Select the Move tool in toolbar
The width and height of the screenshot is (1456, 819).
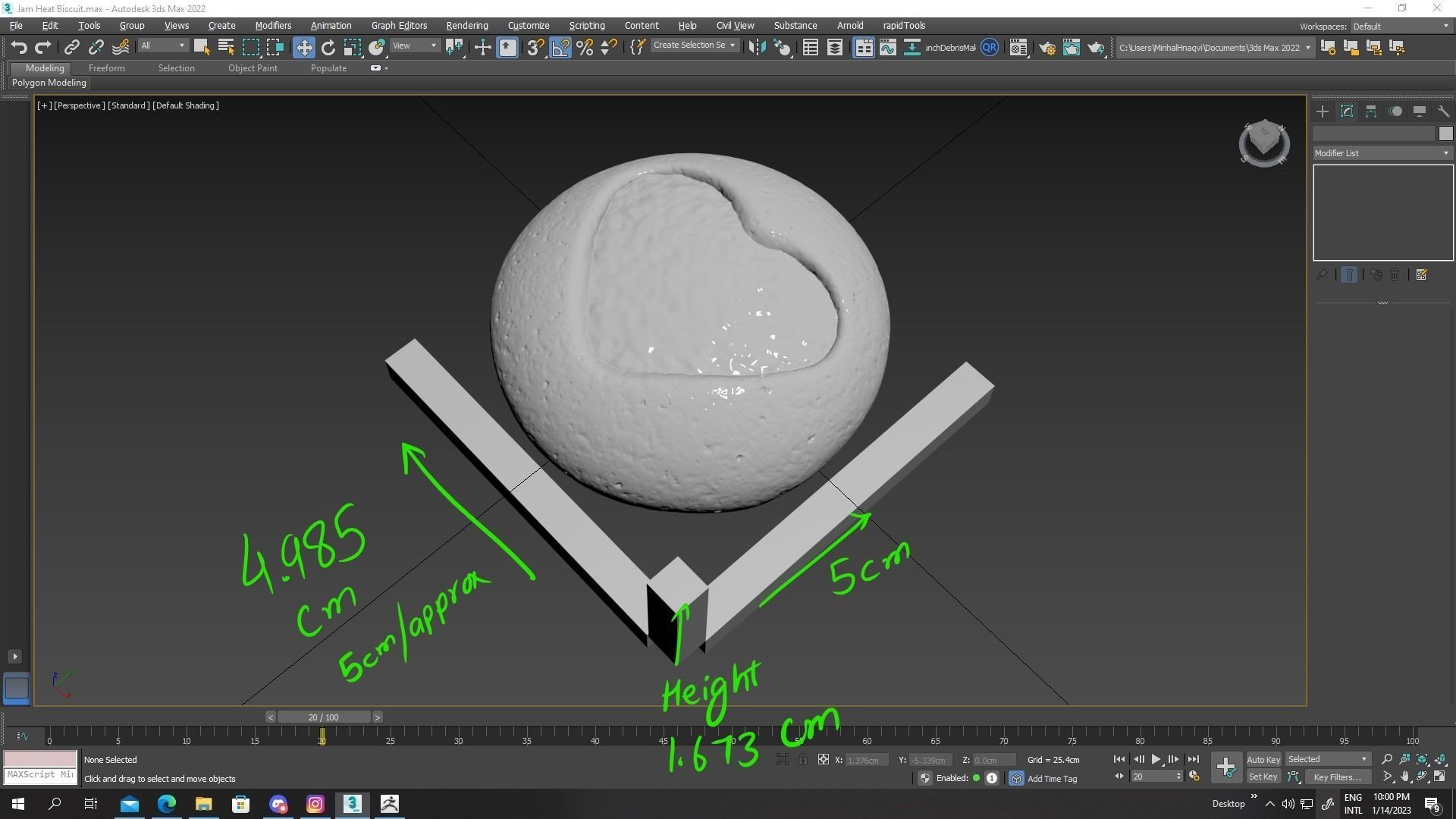303,47
